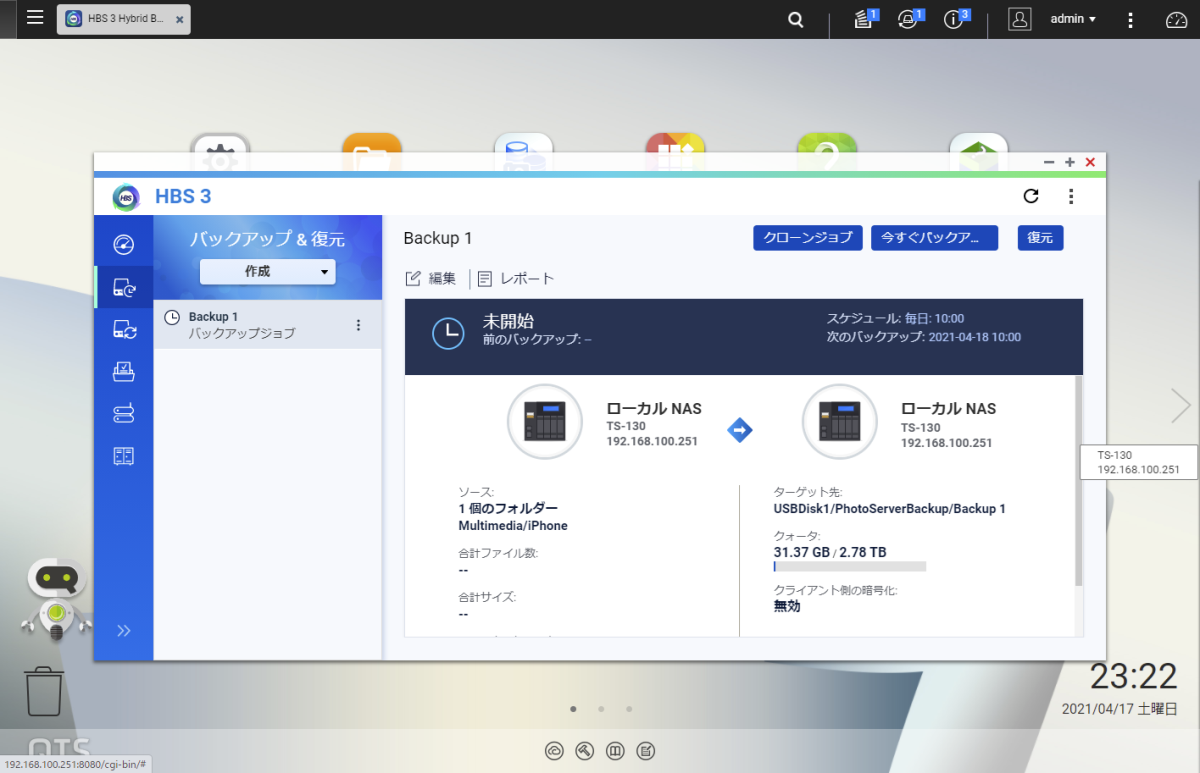1200x773 pixels.
Task: Click the destination ローカル NAS device icon
Action: [x=840, y=422]
